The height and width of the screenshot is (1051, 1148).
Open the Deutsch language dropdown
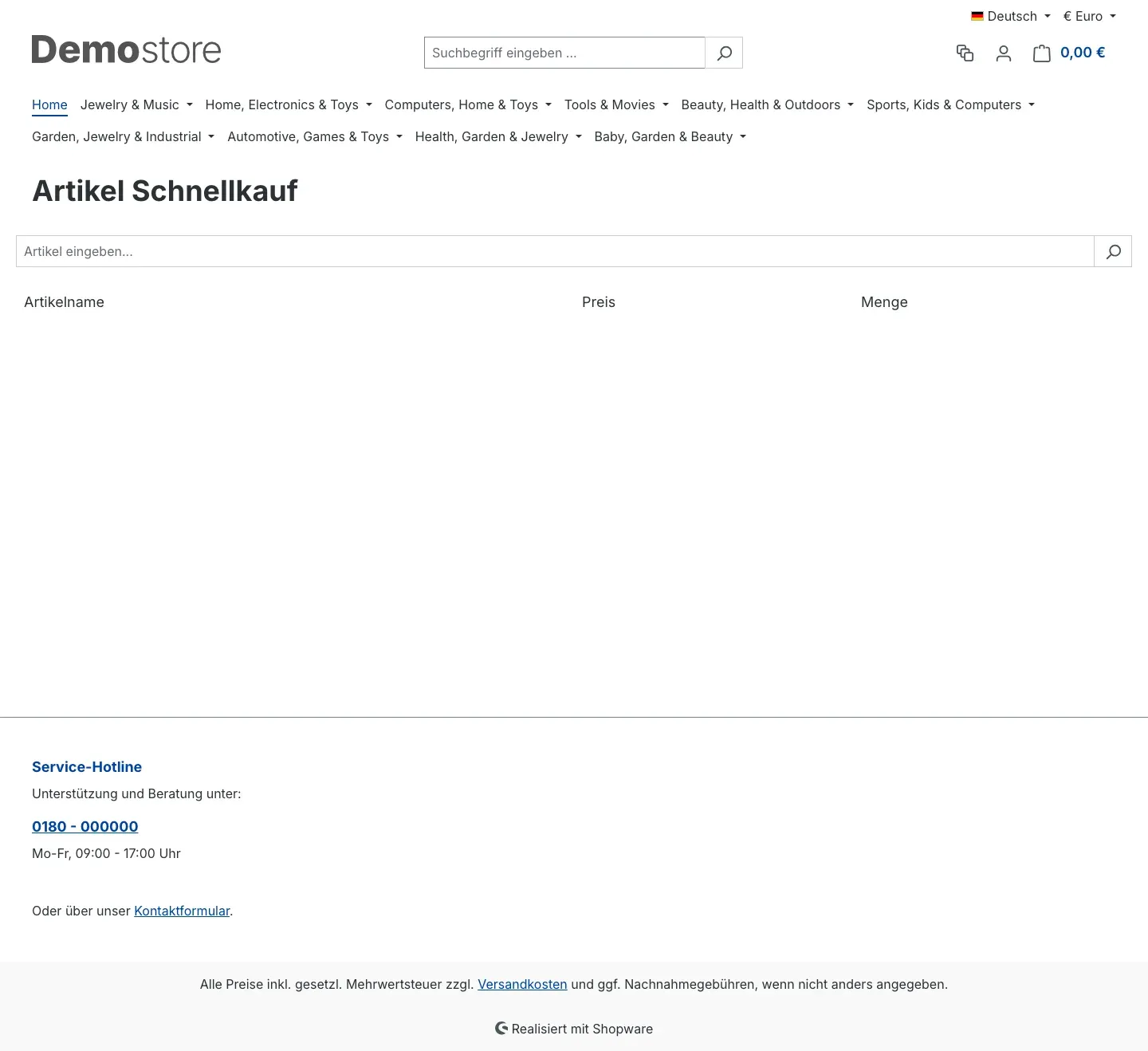point(1011,16)
